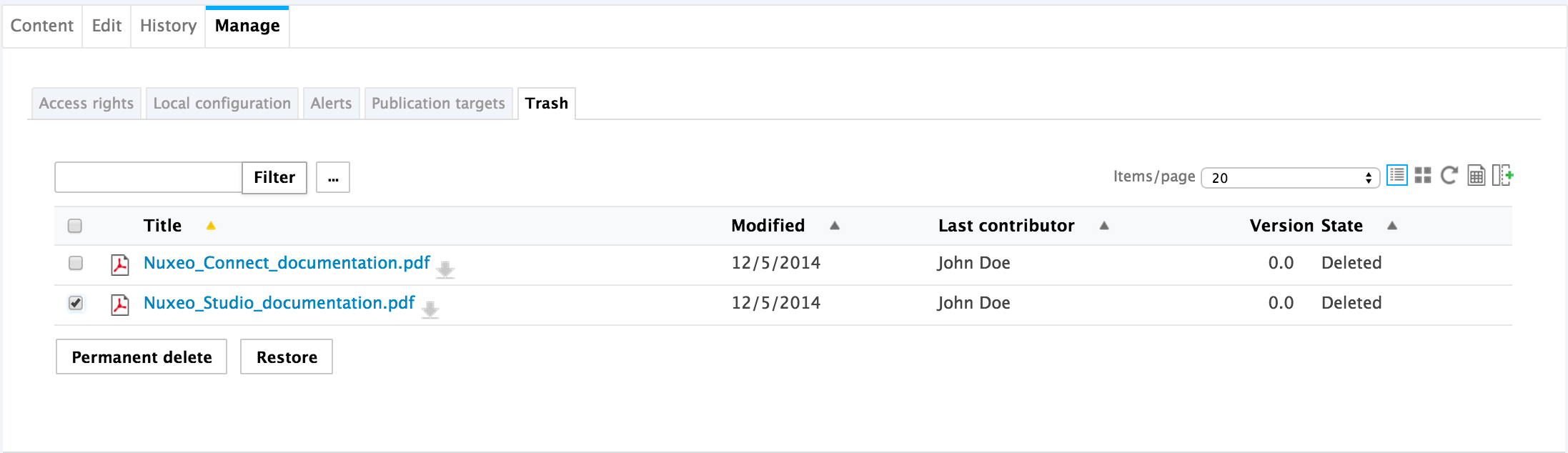
Task: Check the Nuxeo_Connect_documentation.pdf checkbox
Action: pos(76,263)
